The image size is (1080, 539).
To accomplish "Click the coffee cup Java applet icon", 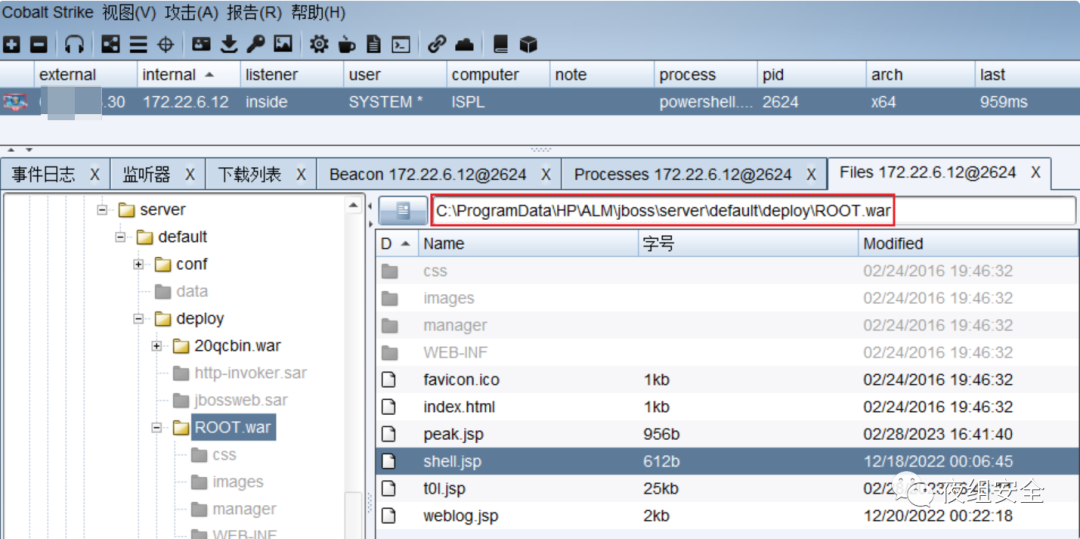I will (346, 45).
